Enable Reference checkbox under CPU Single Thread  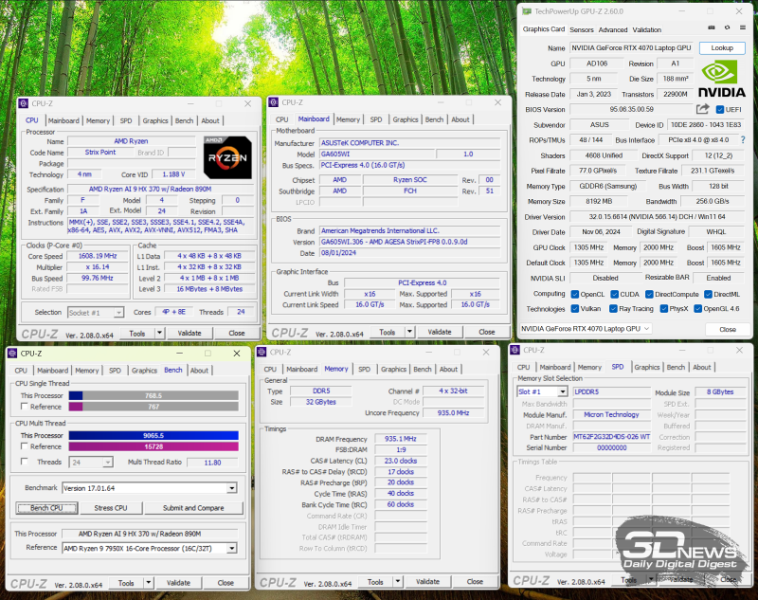pos(25,407)
